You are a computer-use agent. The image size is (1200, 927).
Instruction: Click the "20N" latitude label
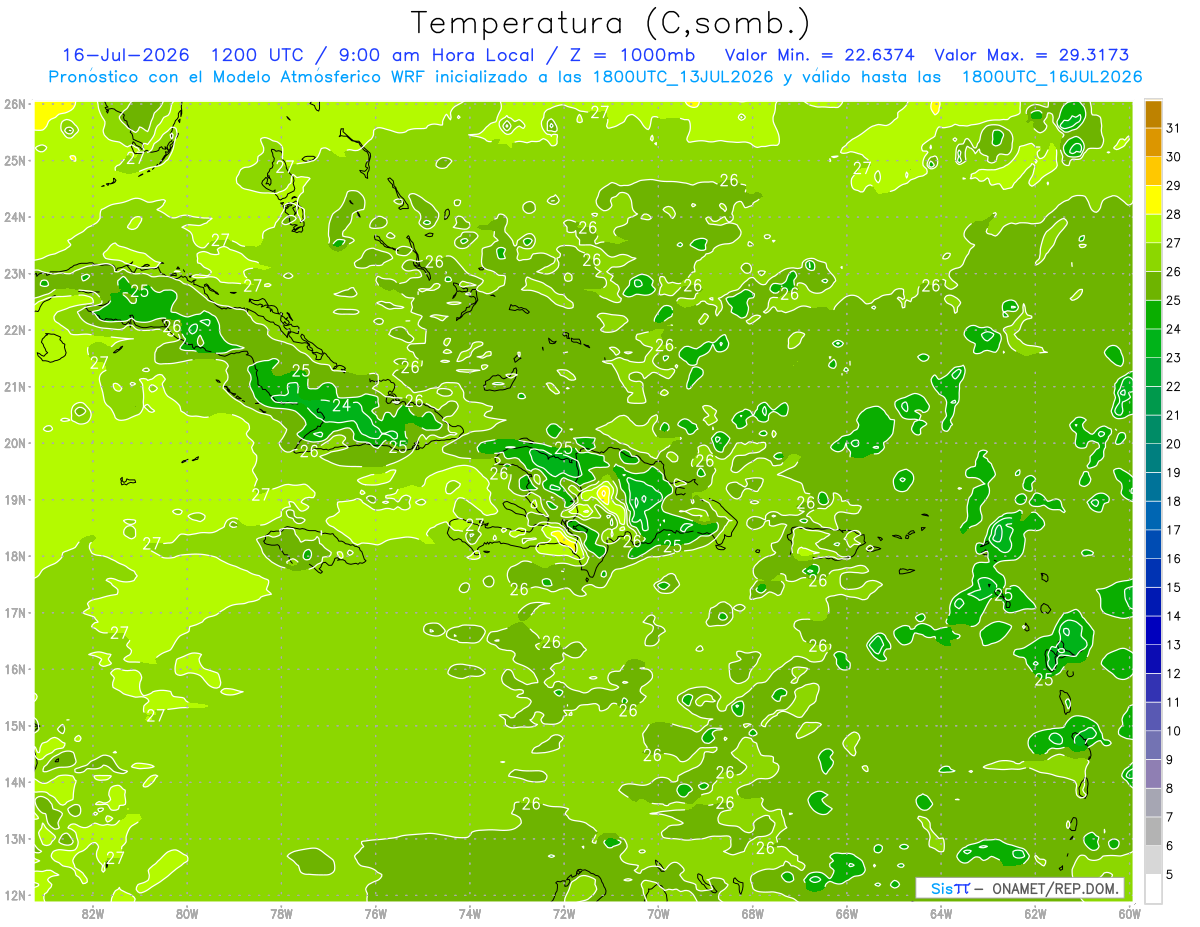15,443
